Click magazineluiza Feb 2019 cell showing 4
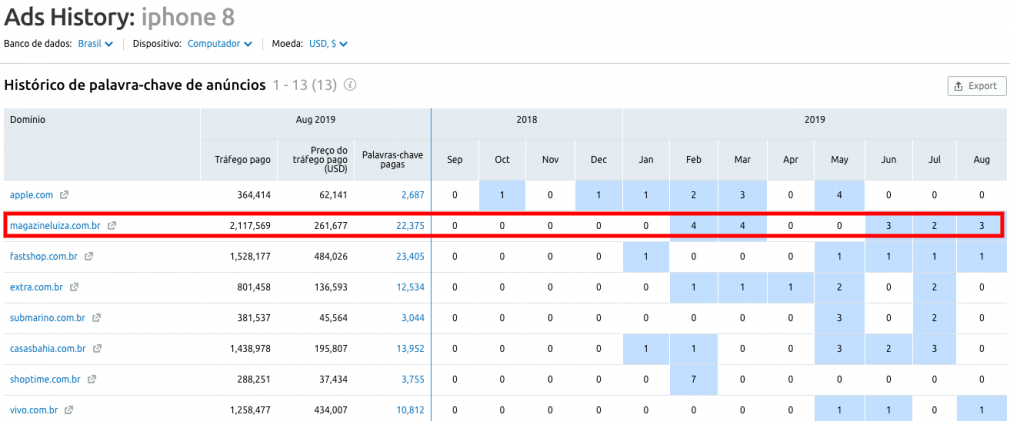The image size is (1010, 421). click(x=694, y=226)
